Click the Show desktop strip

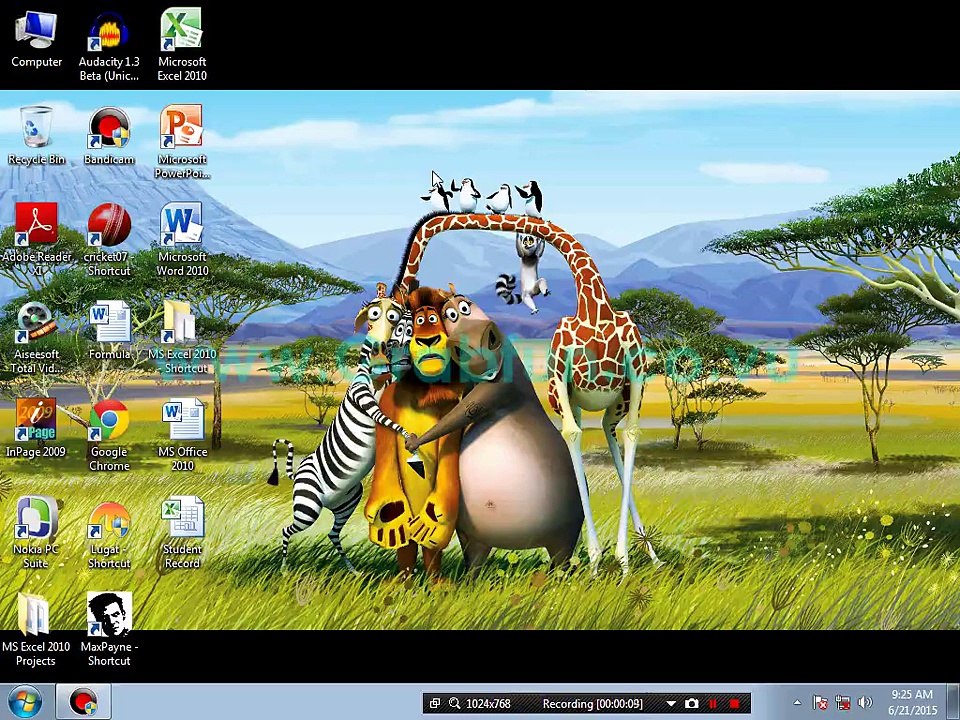[955, 702]
